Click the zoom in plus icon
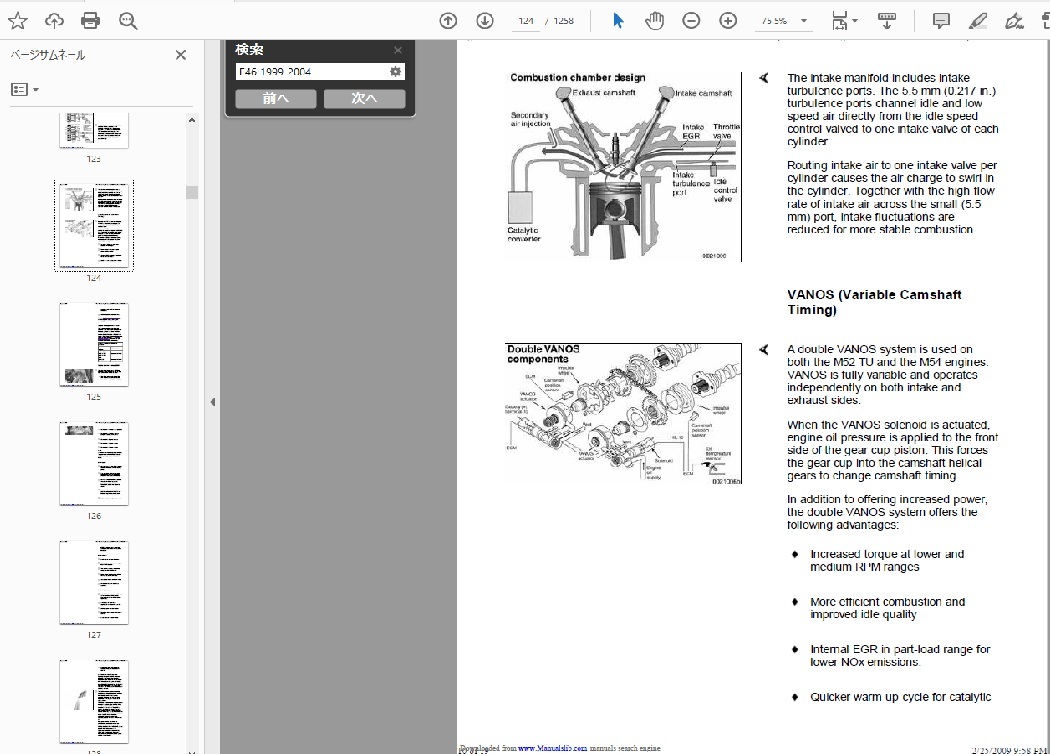 [728, 21]
